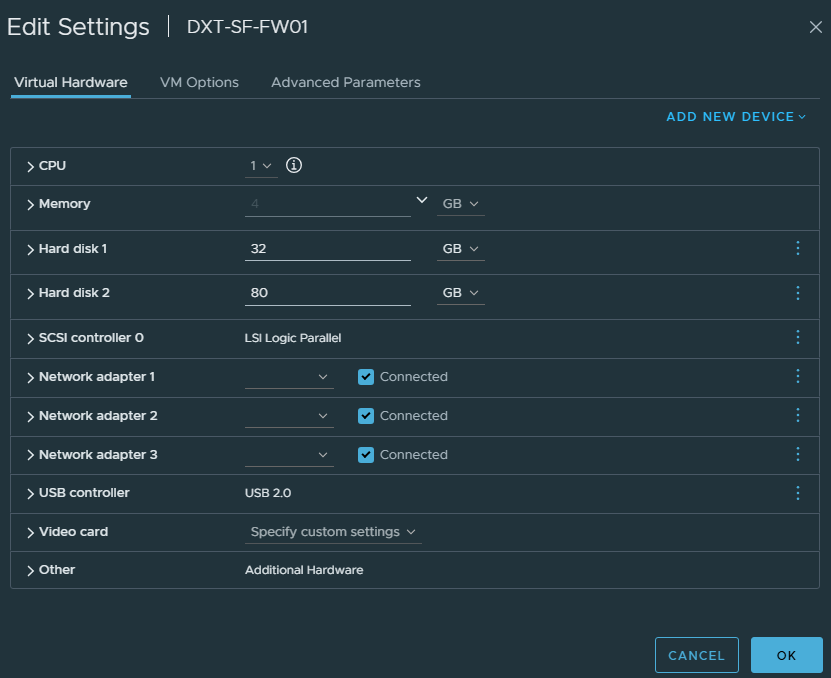Viewport: 831px width, 678px height.
Task: Click the CPU info icon
Action: click(294, 165)
